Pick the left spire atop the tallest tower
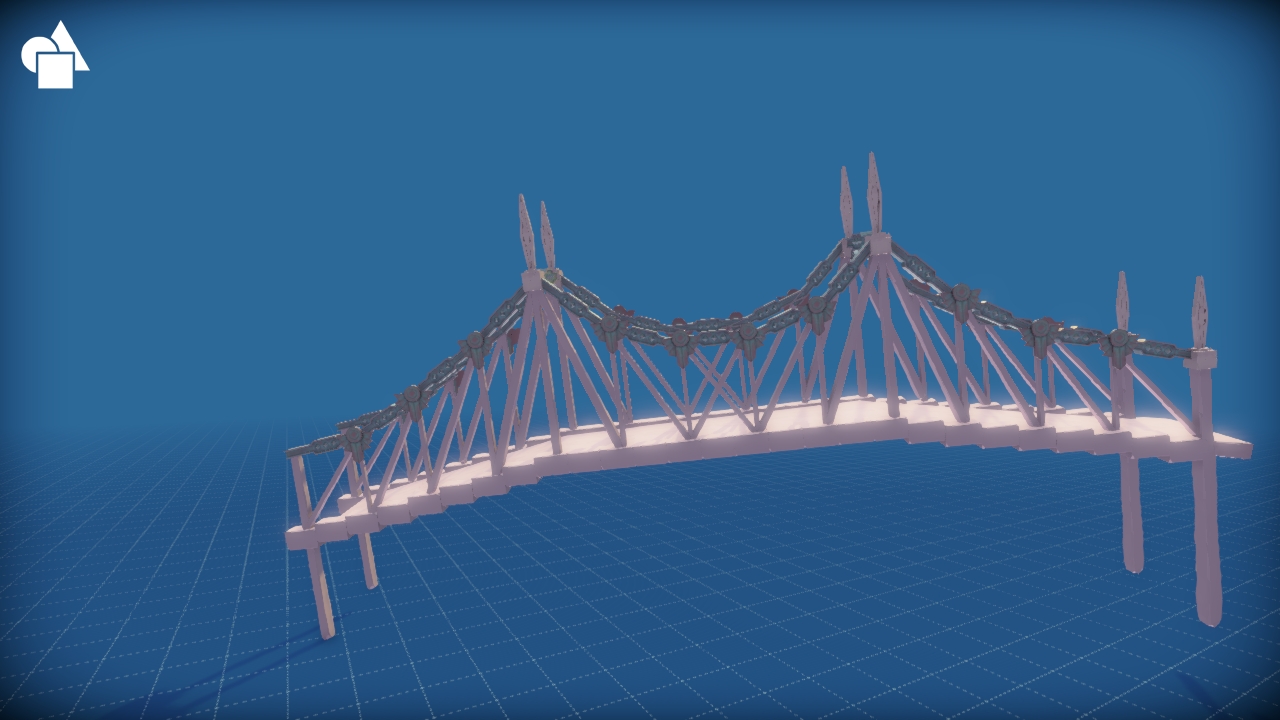 pyautogui.click(x=847, y=202)
